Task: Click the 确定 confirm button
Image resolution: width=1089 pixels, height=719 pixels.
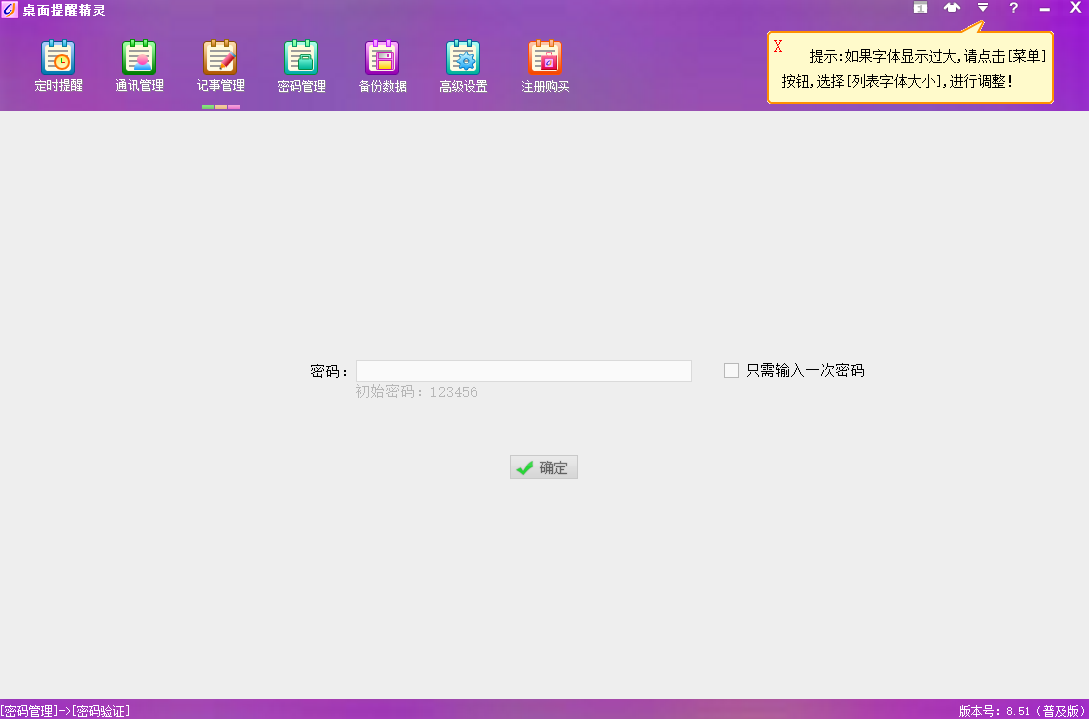Action: 544,468
